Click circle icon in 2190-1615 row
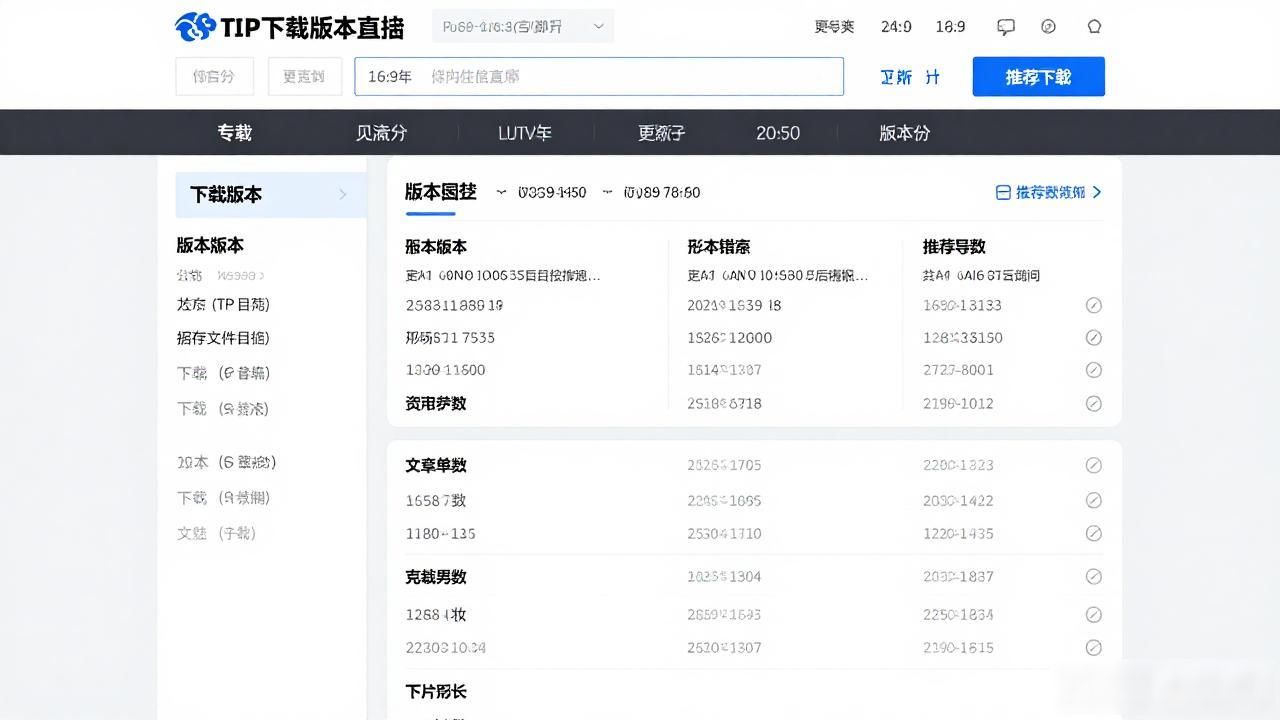Screen dimensions: 1280x720 [x=1094, y=647]
